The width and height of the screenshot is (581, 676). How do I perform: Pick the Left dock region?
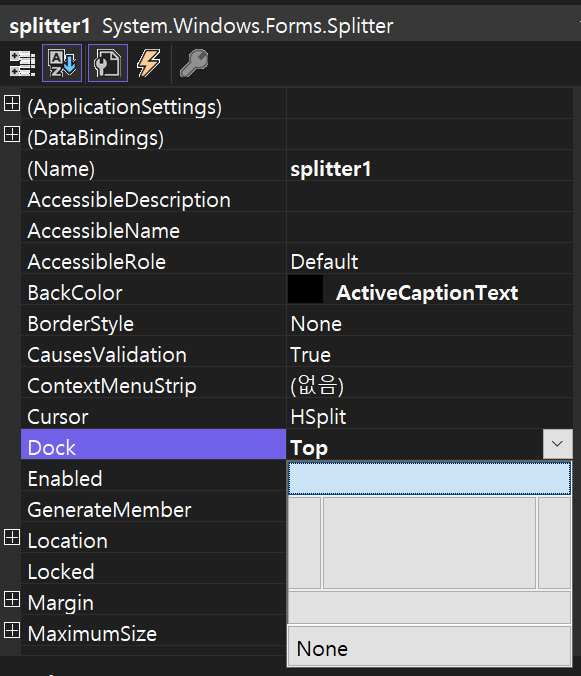(x=305, y=543)
